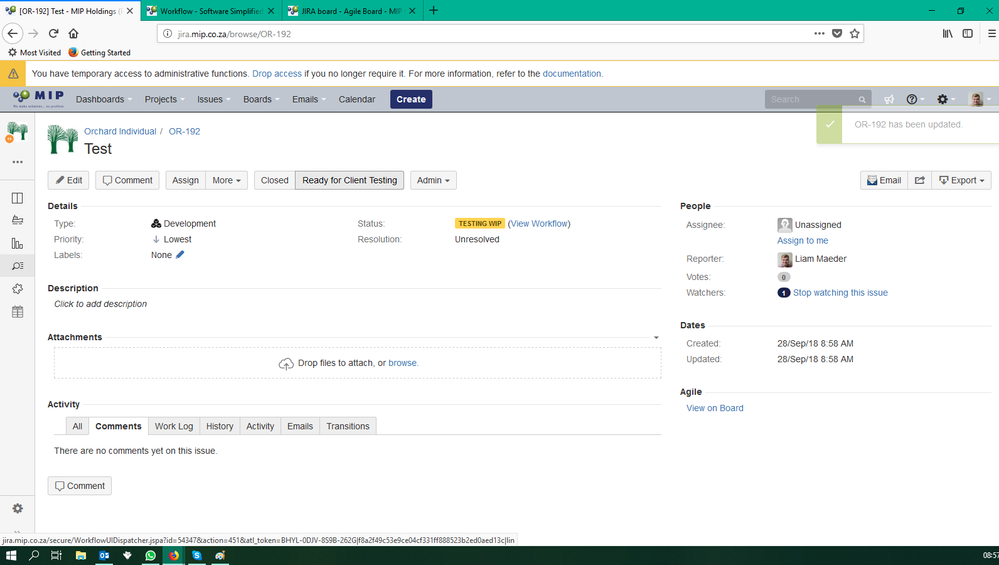Click the Edit issue button
Image resolution: width=999 pixels, height=565 pixels.
[x=68, y=180]
